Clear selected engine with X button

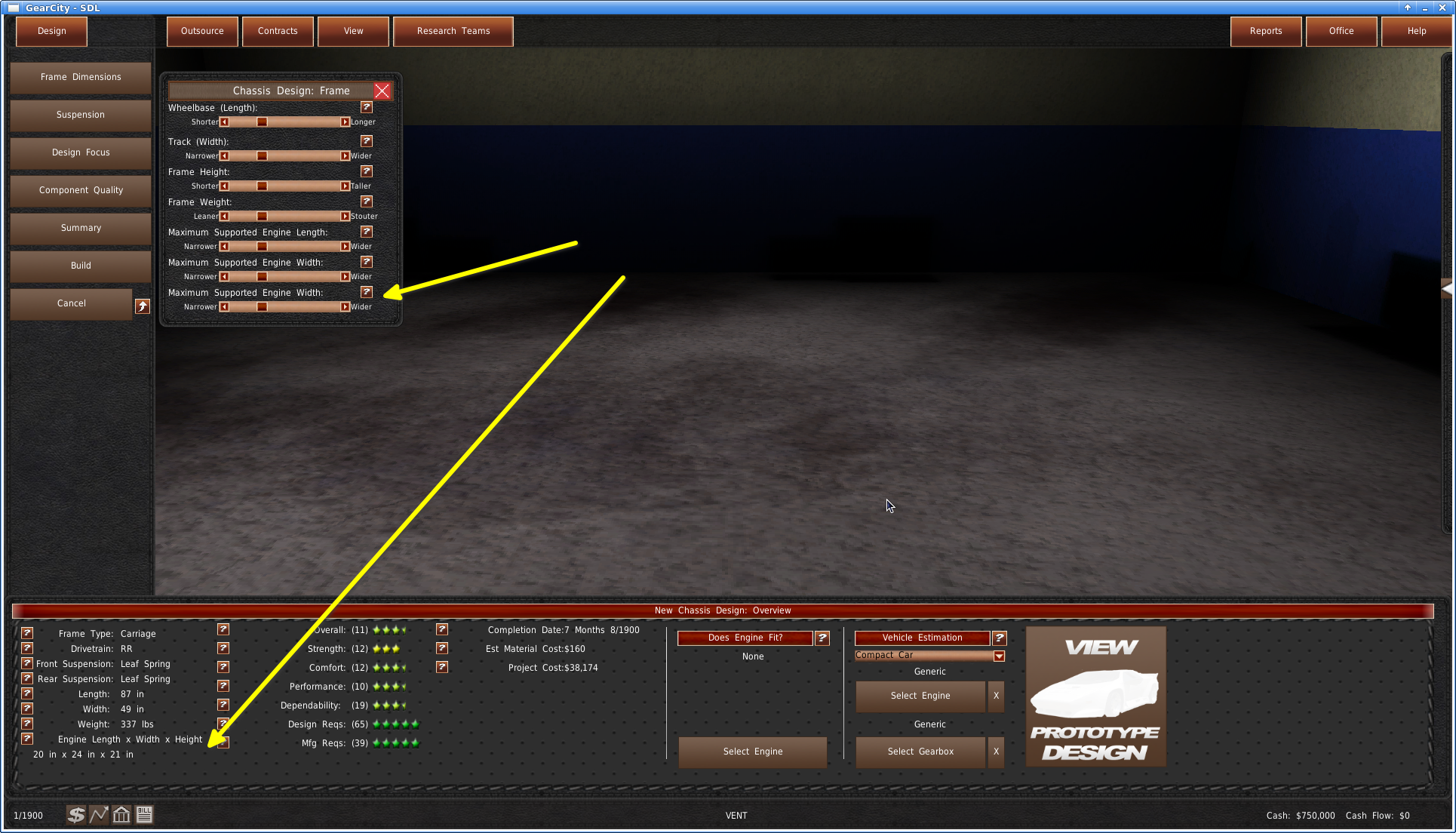[x=996, y=696]
